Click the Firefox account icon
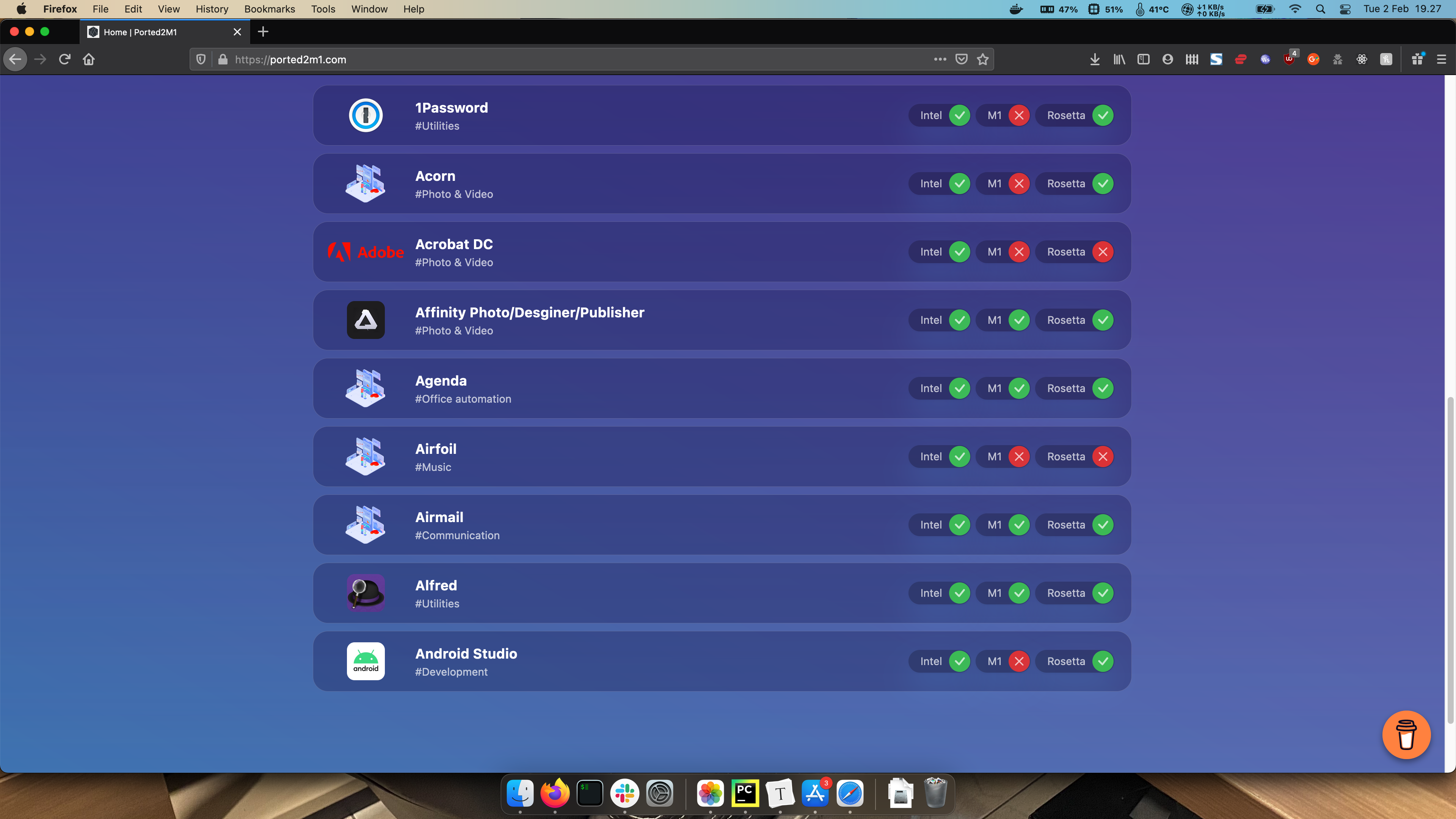1456x819 pixels. 1168,60
